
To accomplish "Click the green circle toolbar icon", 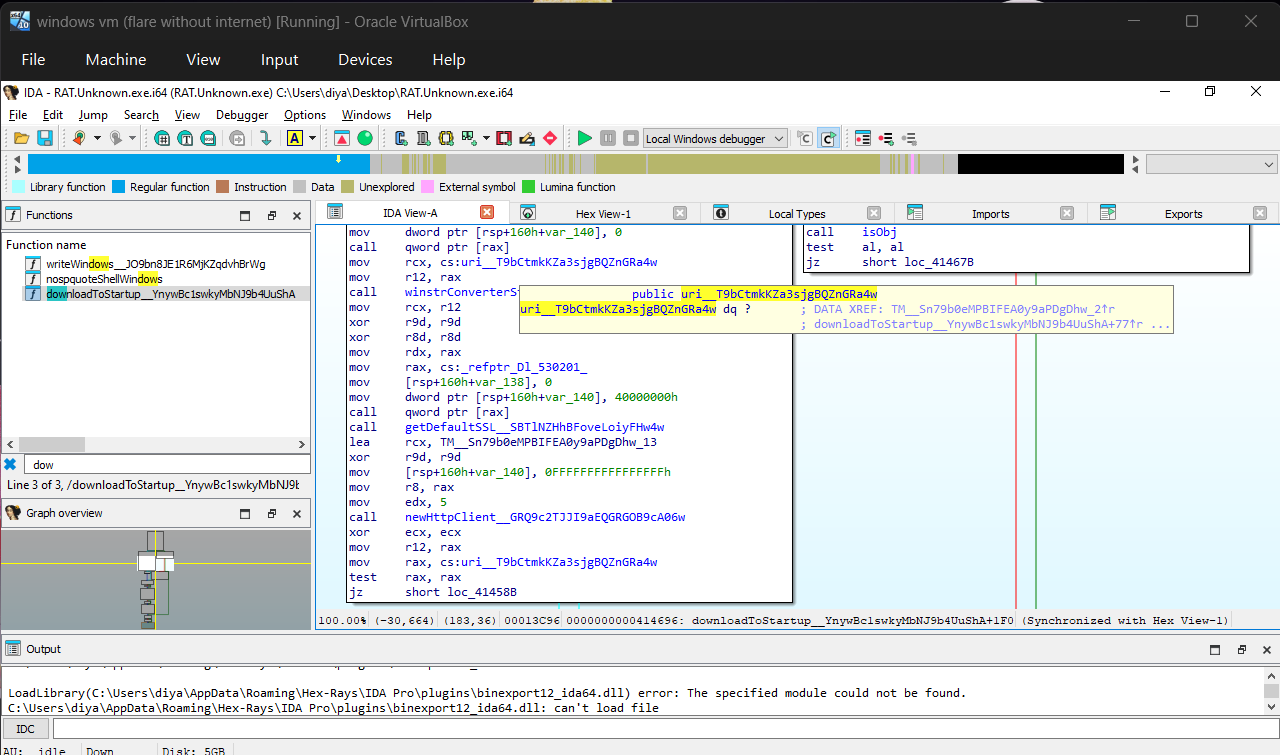I will coord(365,138).
